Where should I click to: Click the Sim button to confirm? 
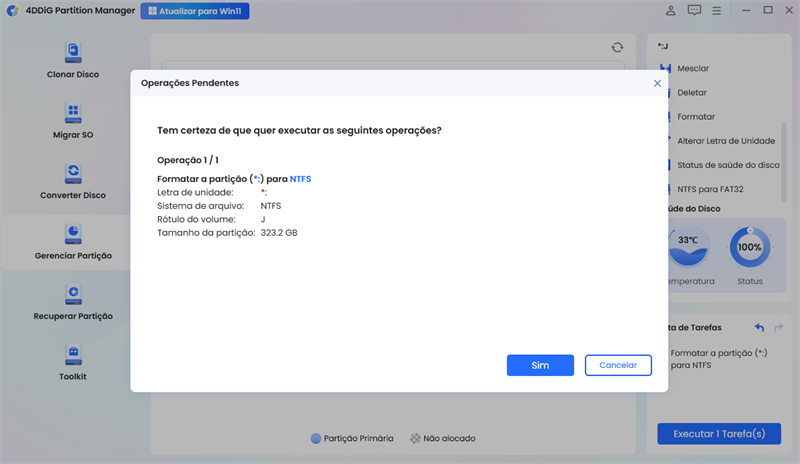click(540, 365)
